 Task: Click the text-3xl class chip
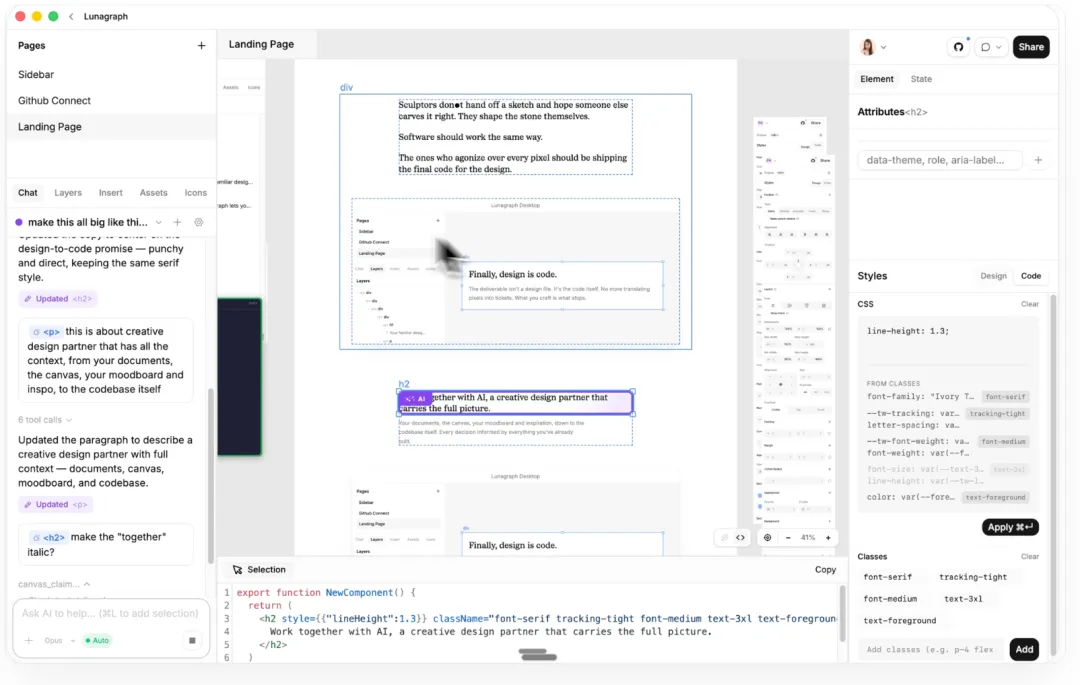click(963, 599)
